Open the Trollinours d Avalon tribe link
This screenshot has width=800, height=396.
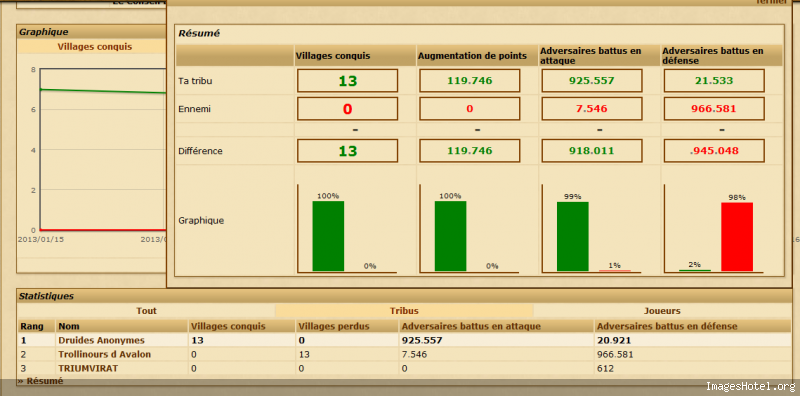tap(105, 354)
